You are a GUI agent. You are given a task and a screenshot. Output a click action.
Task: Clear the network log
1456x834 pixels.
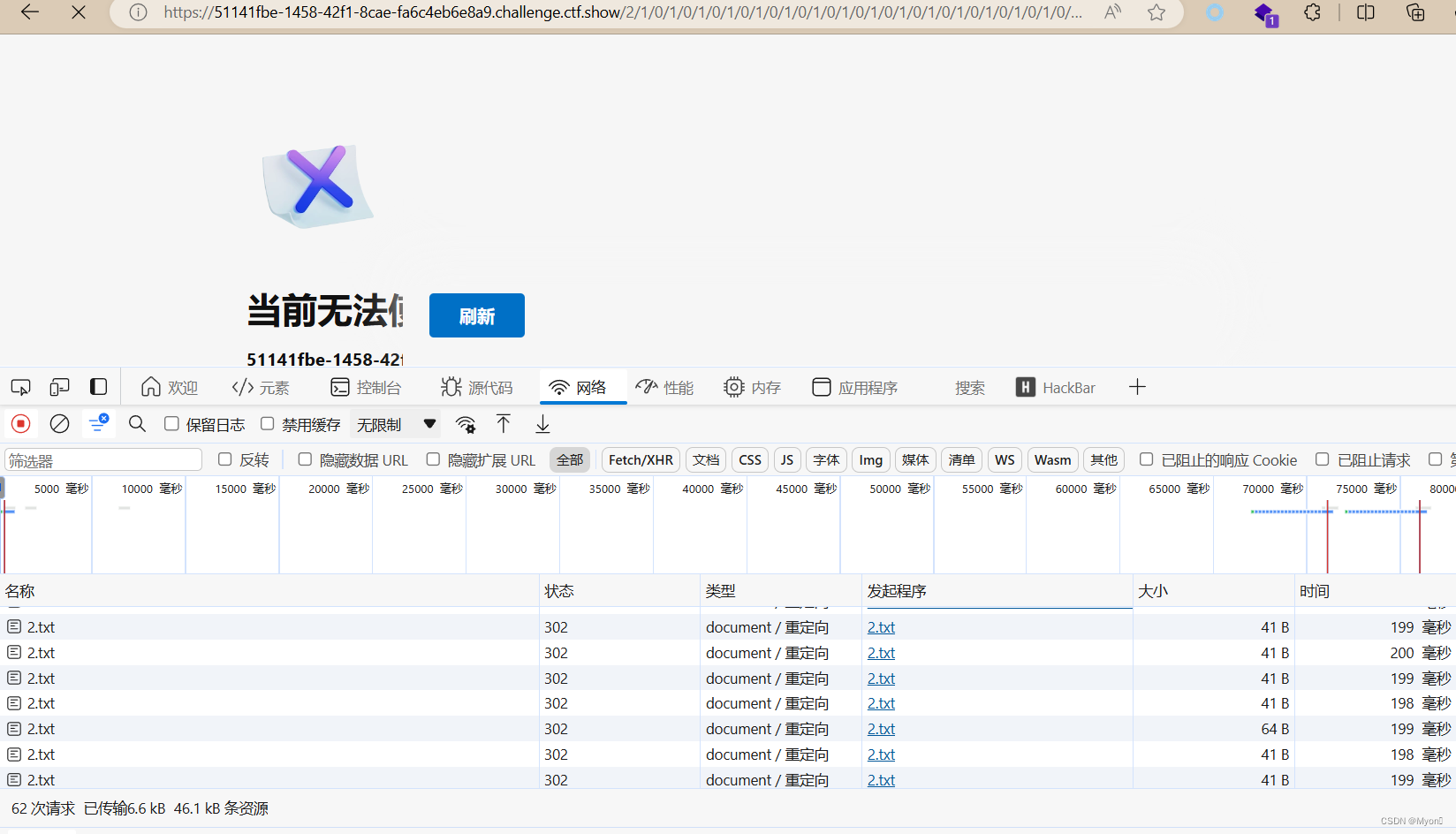click(59, 424)
